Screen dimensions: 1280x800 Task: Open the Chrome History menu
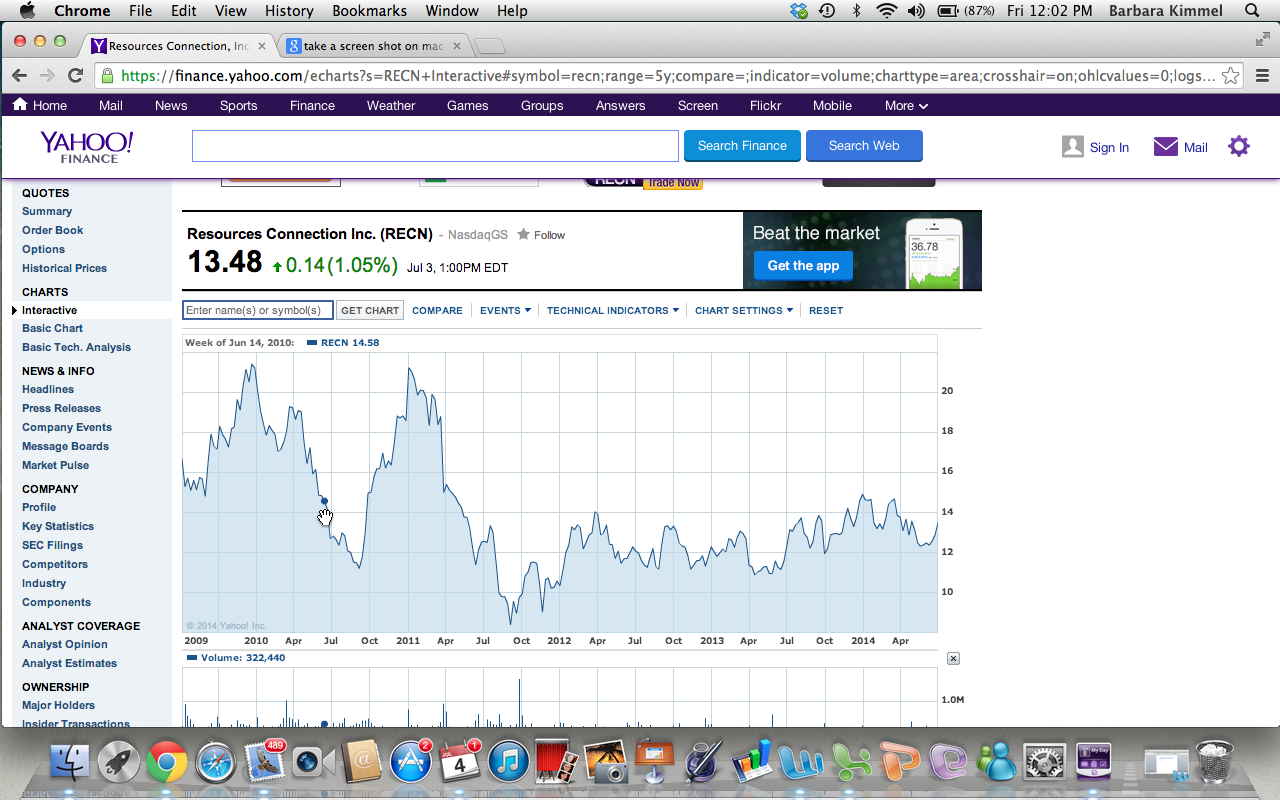pyautogui.click(x=289, y=11)
